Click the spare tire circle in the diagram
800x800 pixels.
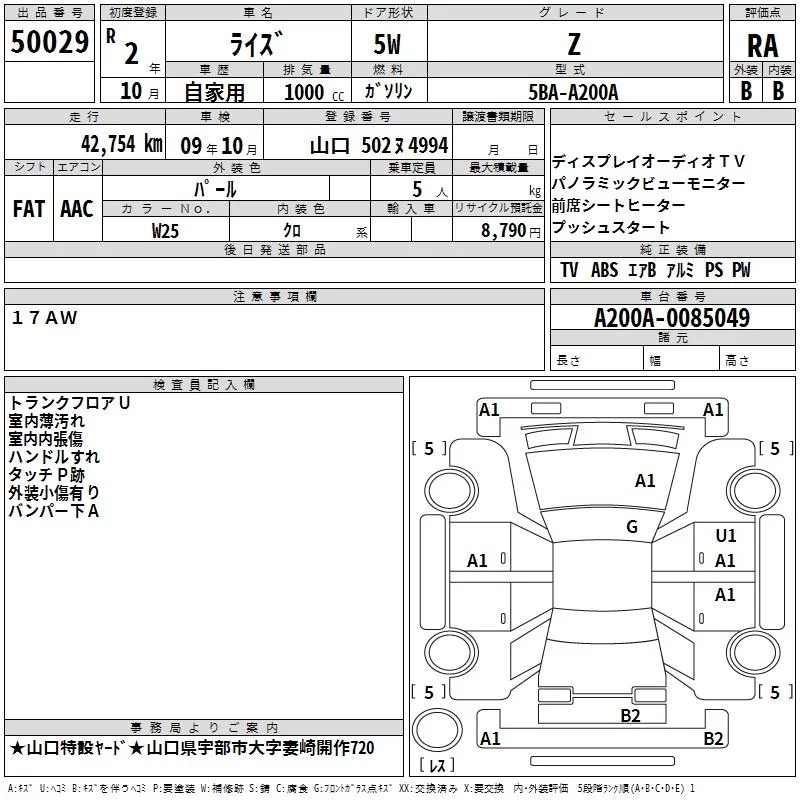[x=437, y=729]
